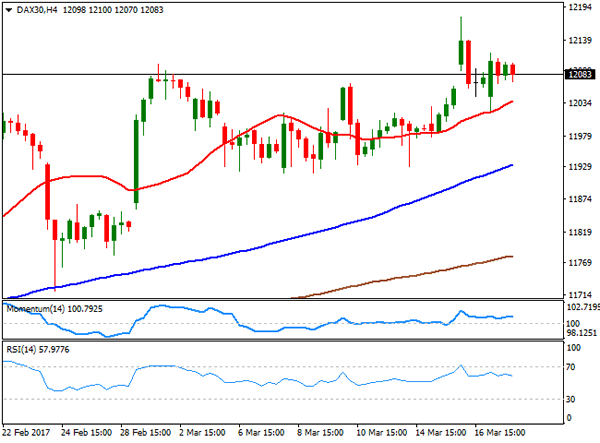Select the 28 Feb 15:00 time label

(145, 433)
